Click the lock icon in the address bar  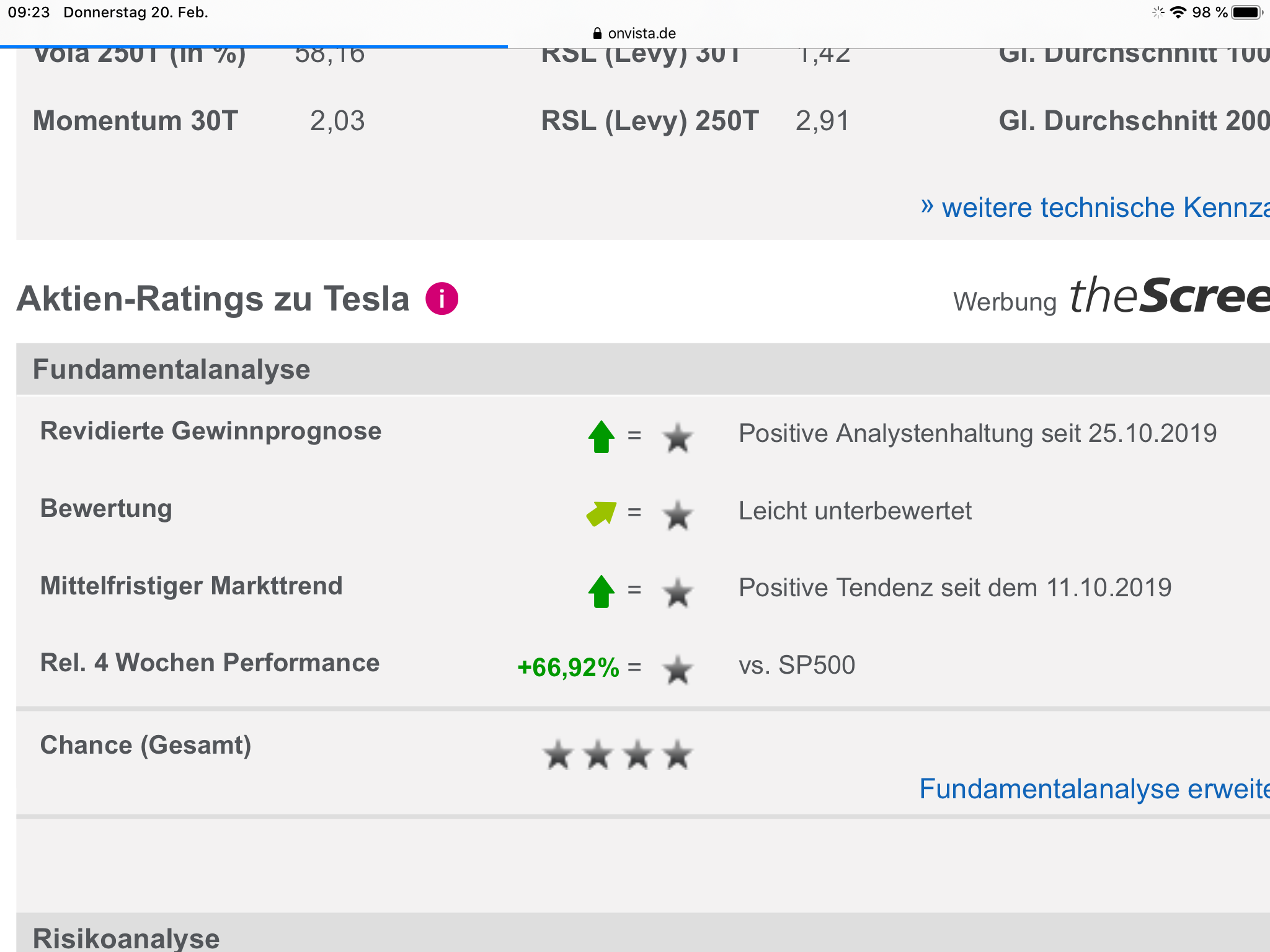597,33
